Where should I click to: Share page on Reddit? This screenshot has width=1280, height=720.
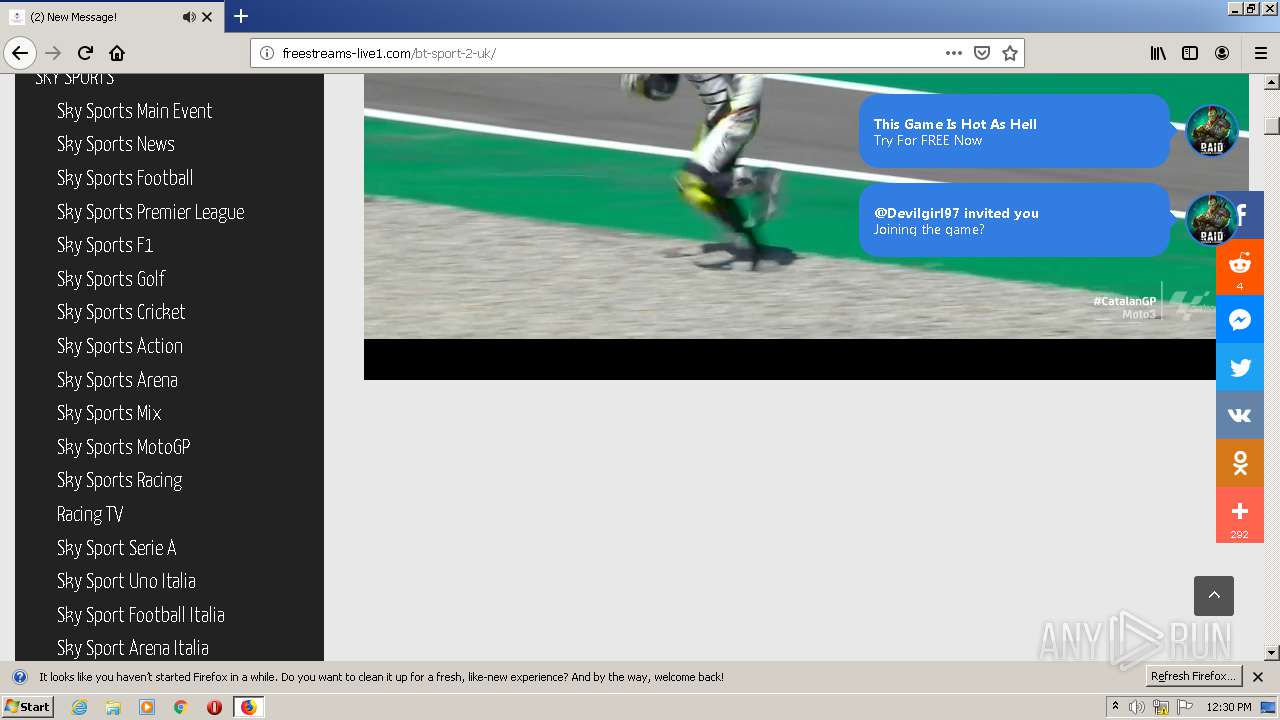1240,267
